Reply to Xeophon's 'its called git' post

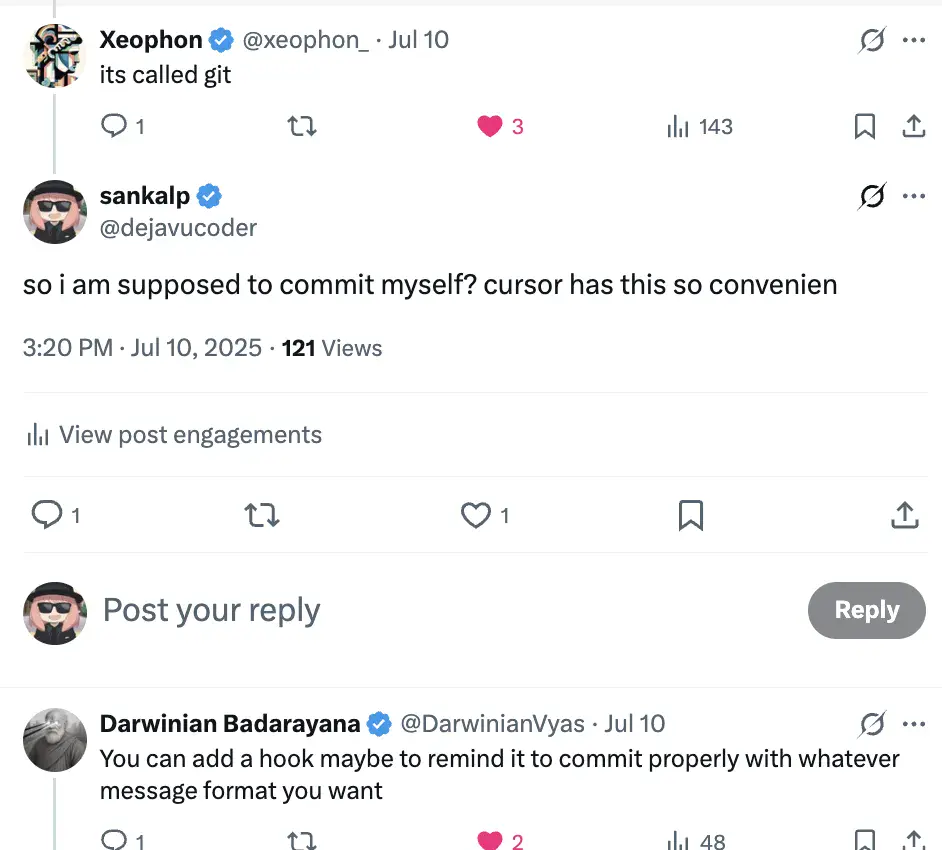click(115, 127)
